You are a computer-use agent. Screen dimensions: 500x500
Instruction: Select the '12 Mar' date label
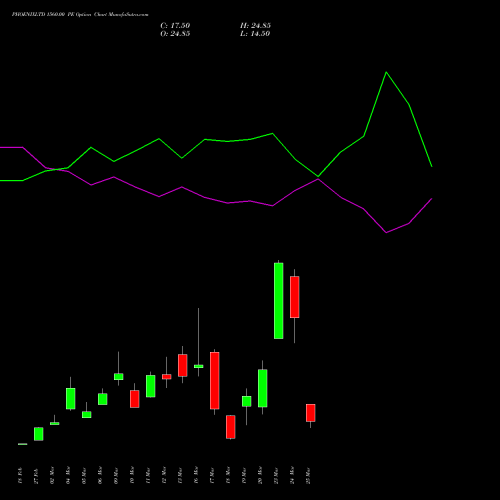click(164, 476)
